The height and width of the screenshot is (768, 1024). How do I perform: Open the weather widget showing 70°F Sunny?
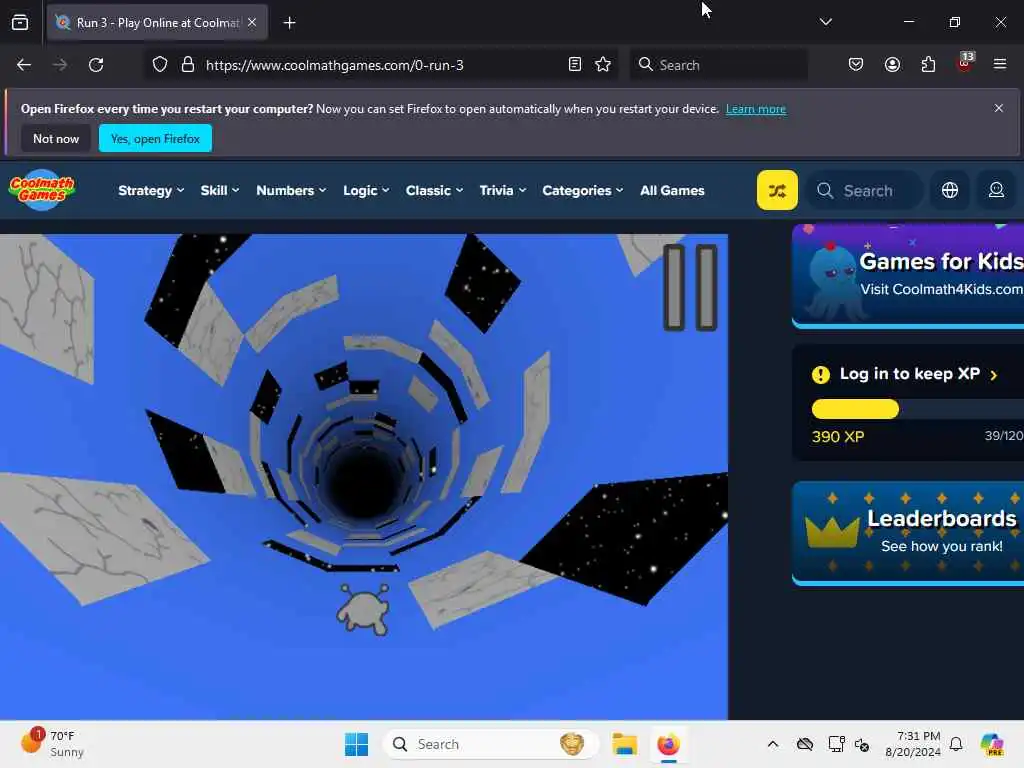click(54, 744)
